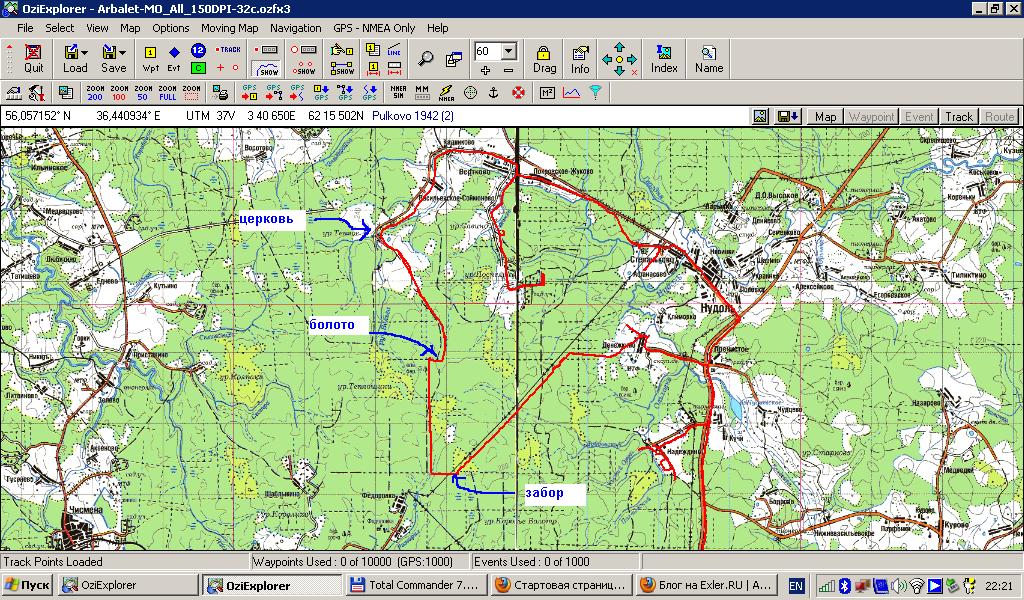Expand the Save dropdown arrow

click(123, 51)
